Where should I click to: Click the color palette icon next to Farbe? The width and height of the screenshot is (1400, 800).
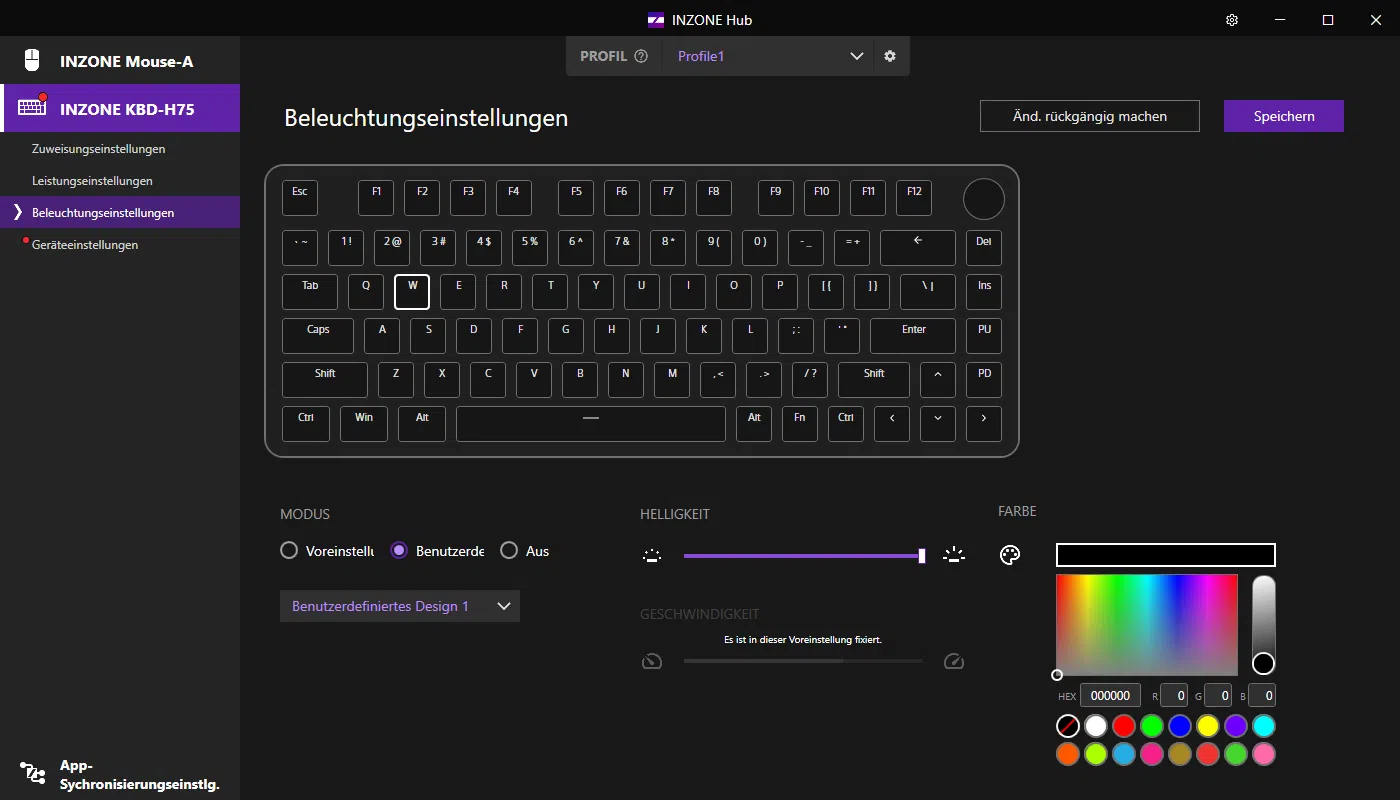(x=1010, y=555)
